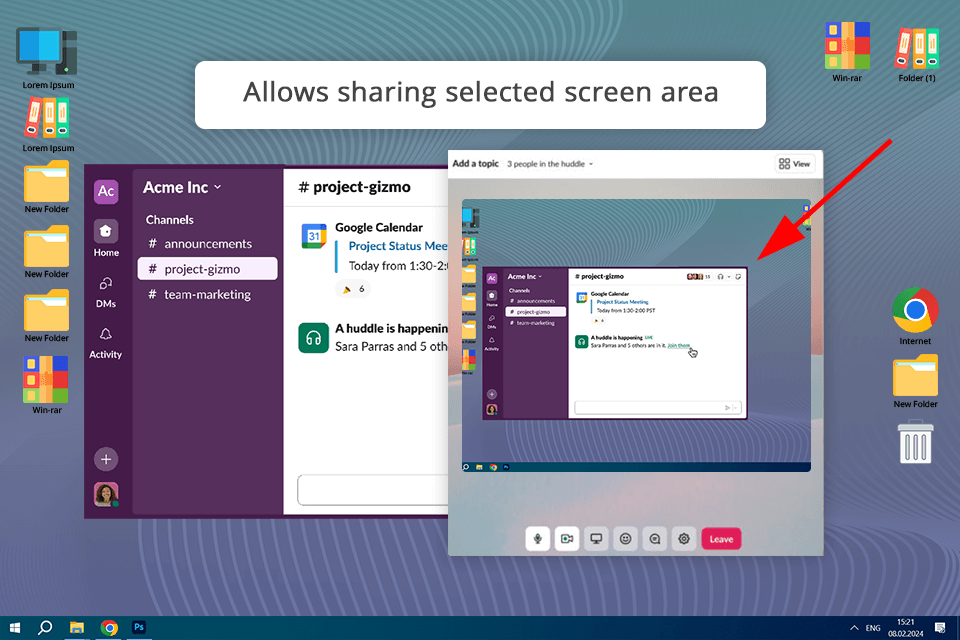Leave the huddle
This screenshot has height=640, width=960.
pos(721,539)
